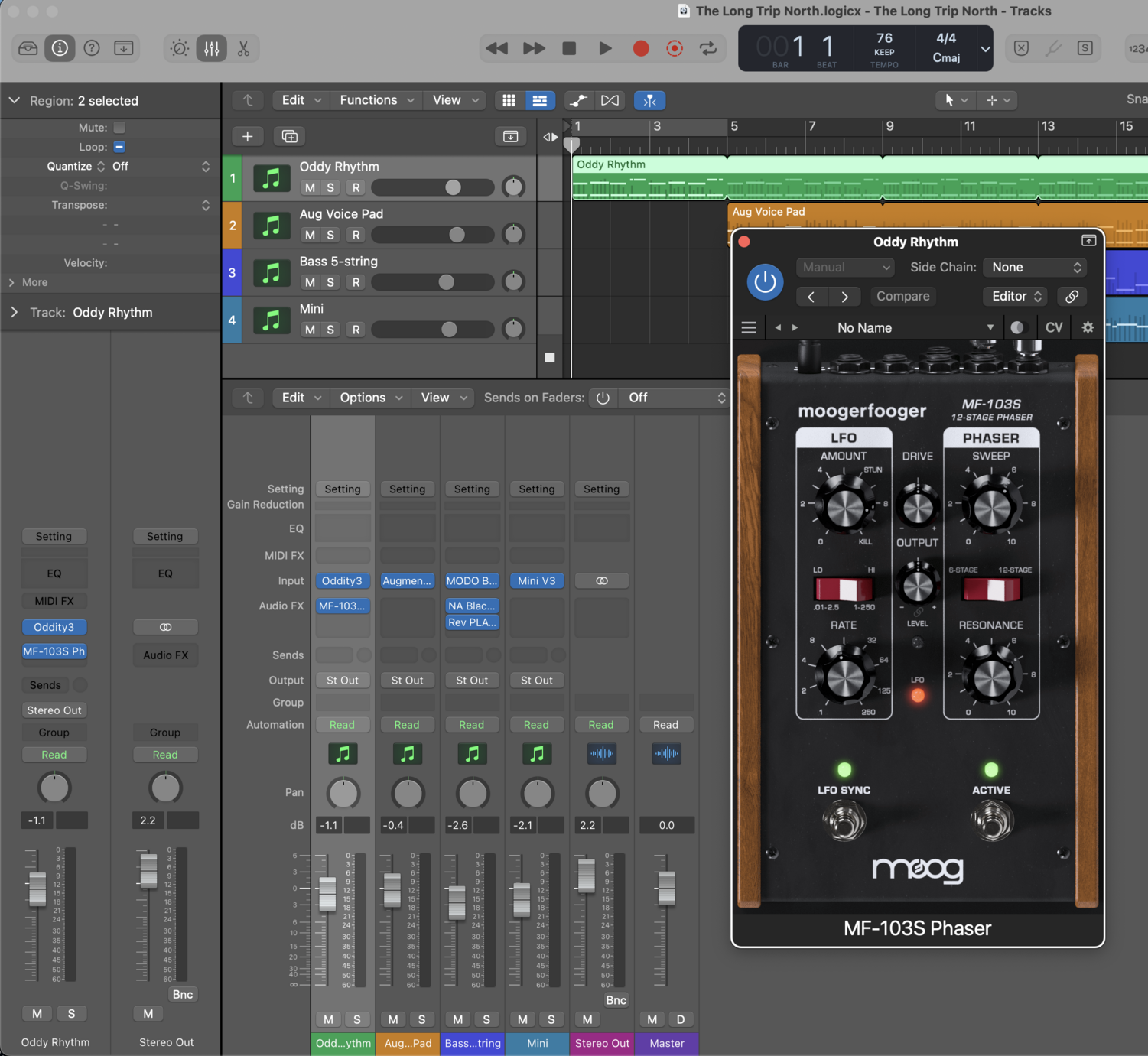Open the LCD display mode dropdown arrow

click(985, 48)
